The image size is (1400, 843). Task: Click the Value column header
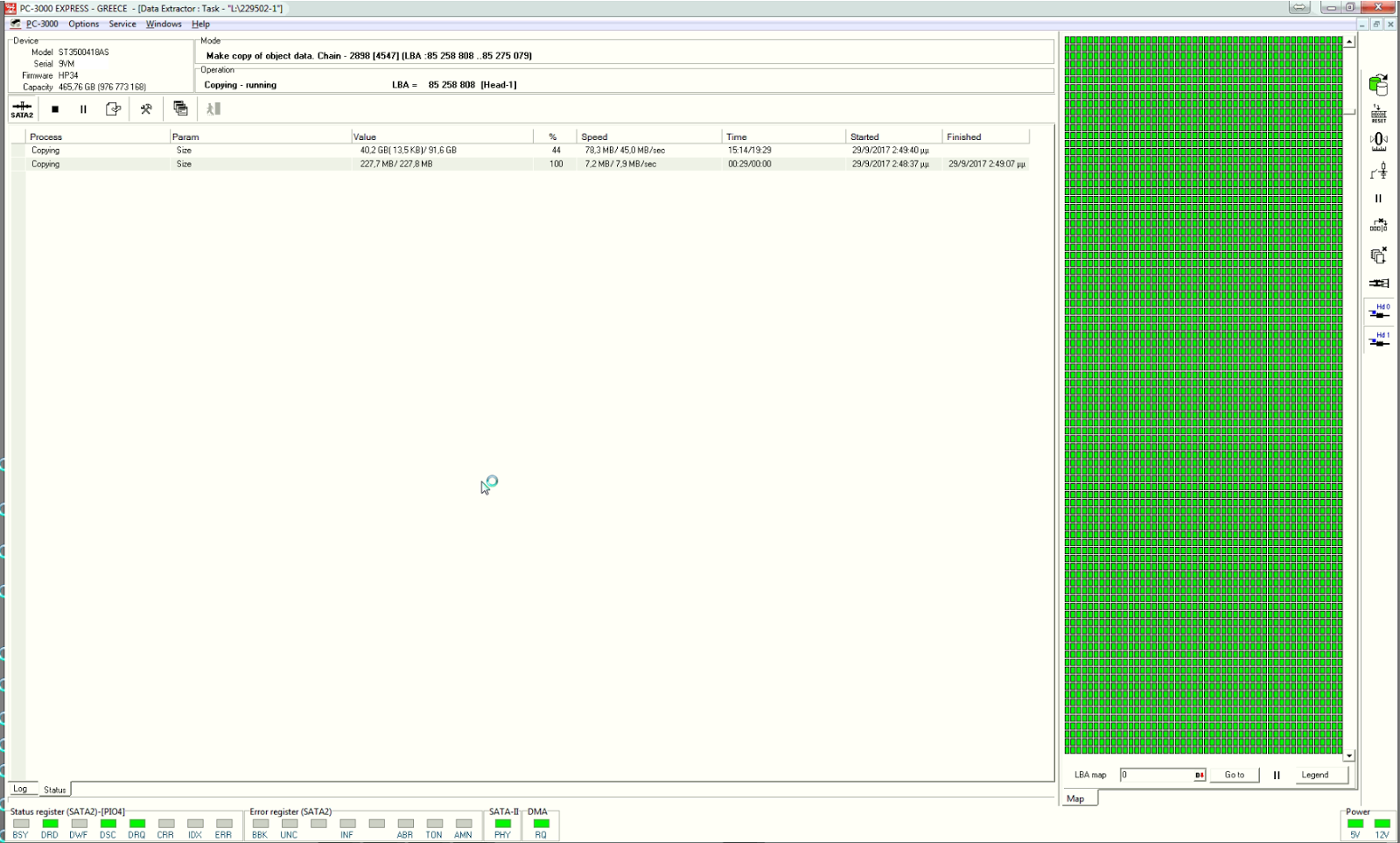click(442, 137)
